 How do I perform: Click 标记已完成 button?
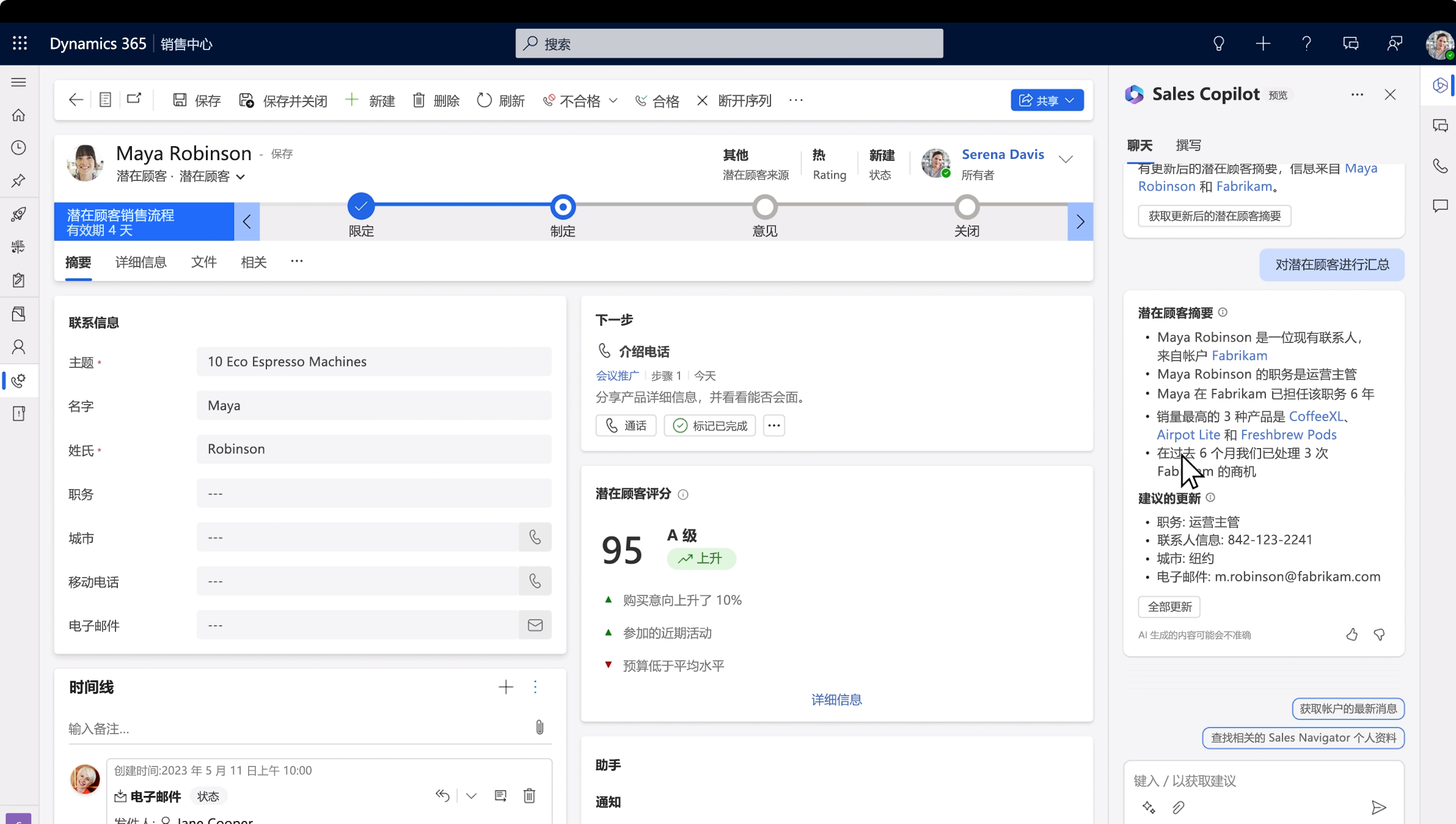point(710,425)
